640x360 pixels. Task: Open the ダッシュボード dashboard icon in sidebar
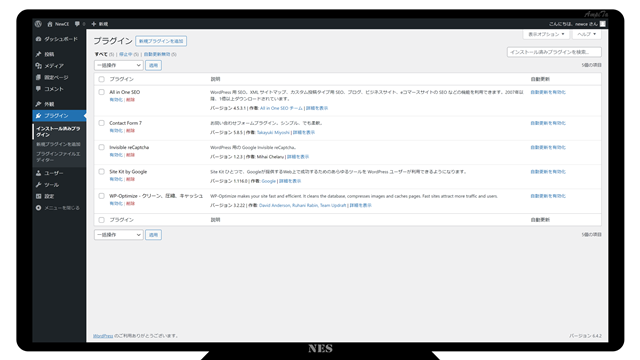coord(38,39)
